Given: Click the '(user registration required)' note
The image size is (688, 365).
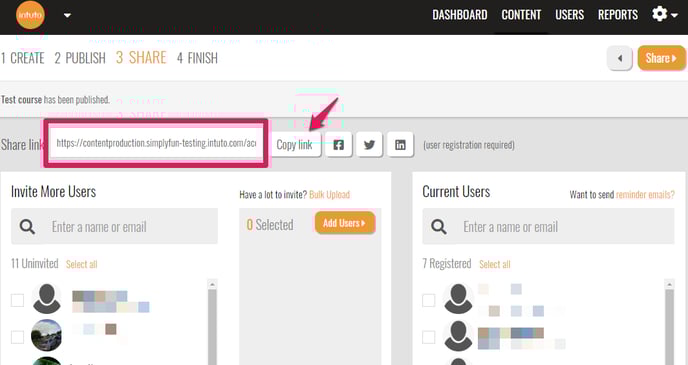Looking at the screenshot, I should pyautogui.click(x=469, y=145).
